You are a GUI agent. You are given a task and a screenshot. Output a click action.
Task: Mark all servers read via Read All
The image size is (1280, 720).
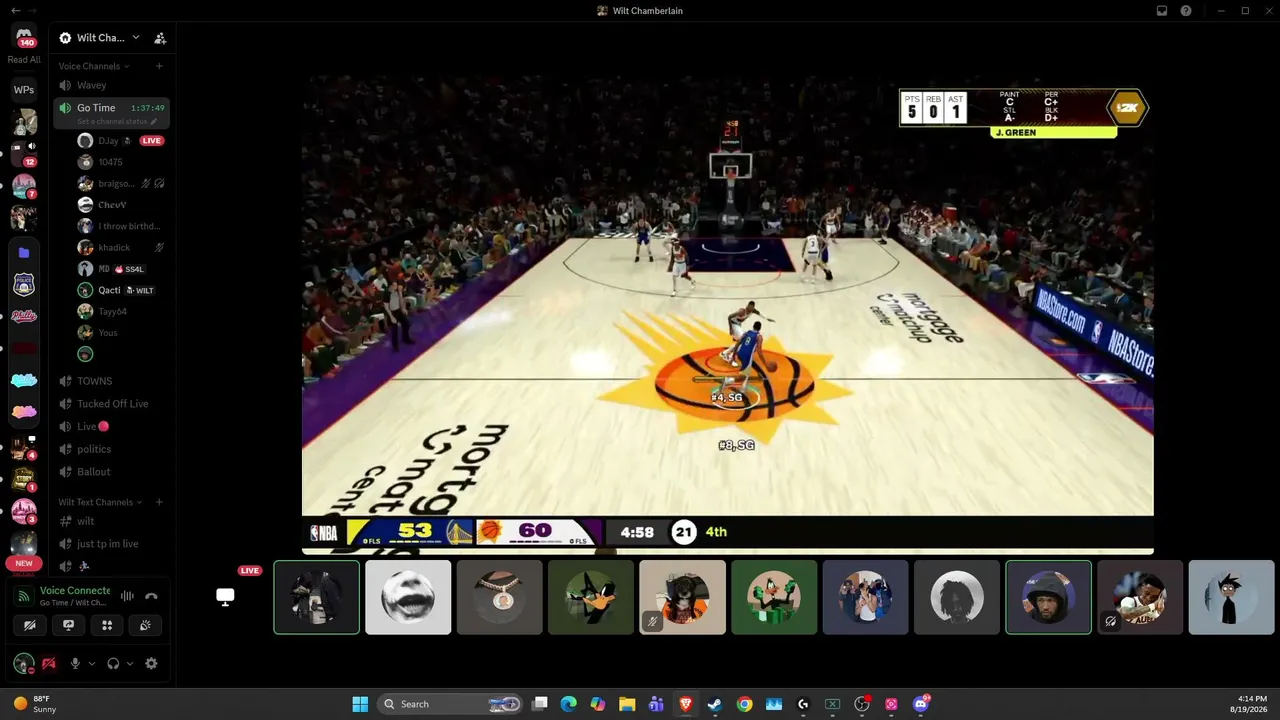click(x=24, y=60)
